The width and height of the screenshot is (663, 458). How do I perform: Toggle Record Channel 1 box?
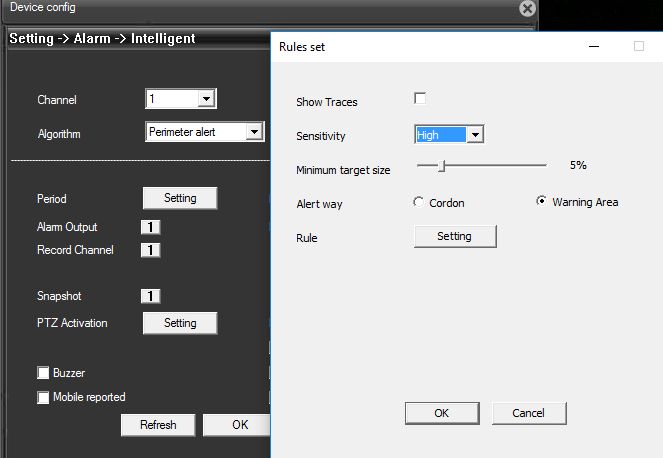tap(150, 250)
